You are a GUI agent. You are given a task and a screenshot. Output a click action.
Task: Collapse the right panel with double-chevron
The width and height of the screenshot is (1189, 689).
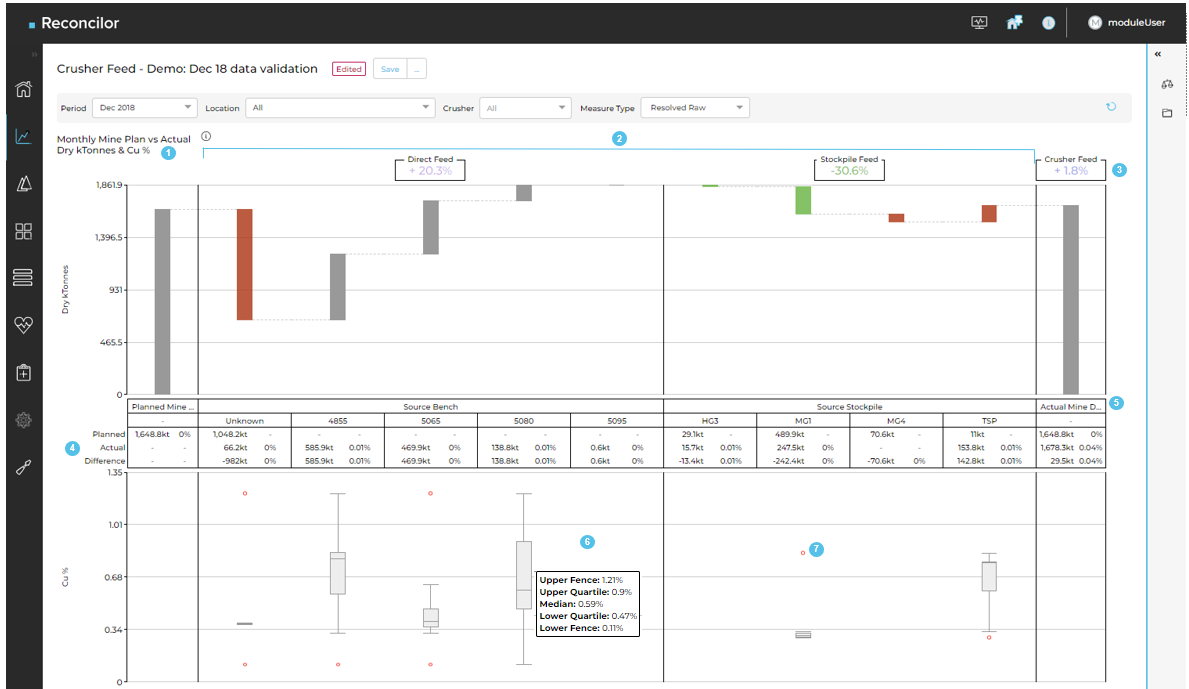tap(1157, 55)
